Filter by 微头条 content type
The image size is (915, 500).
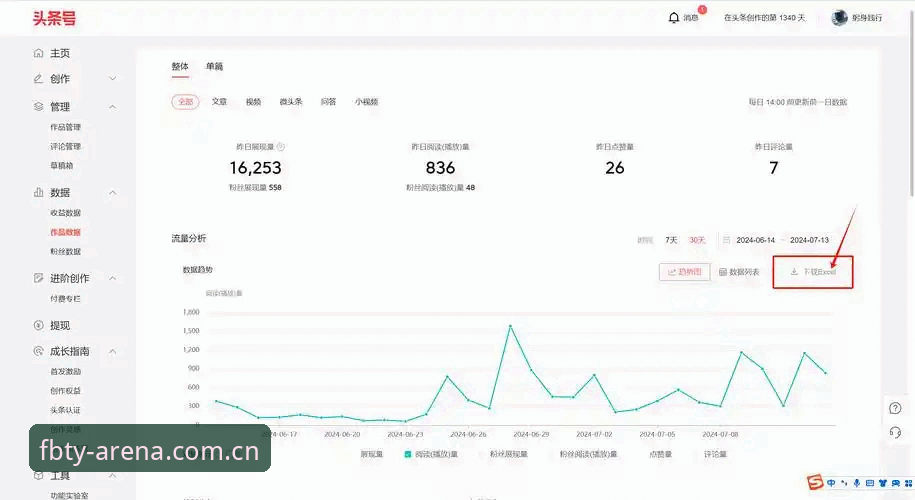(291, 102)
